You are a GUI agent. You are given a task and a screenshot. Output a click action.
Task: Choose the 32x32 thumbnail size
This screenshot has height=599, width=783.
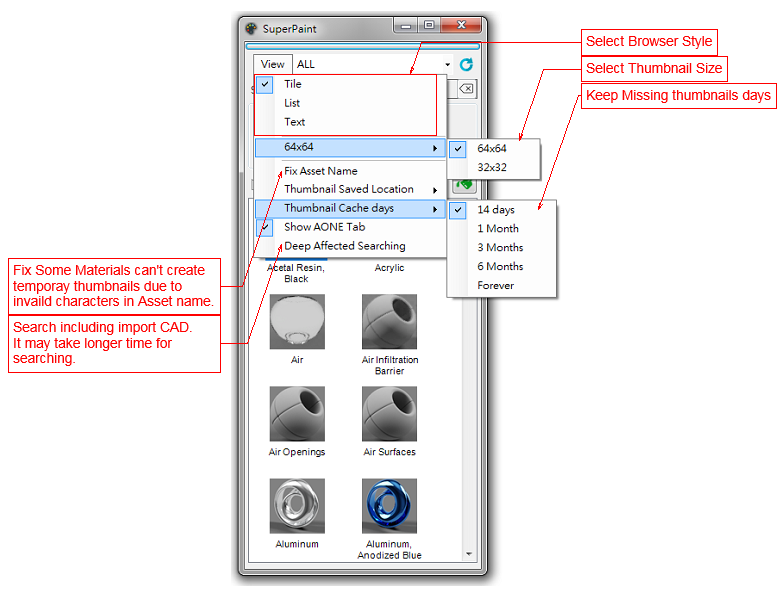493,167
